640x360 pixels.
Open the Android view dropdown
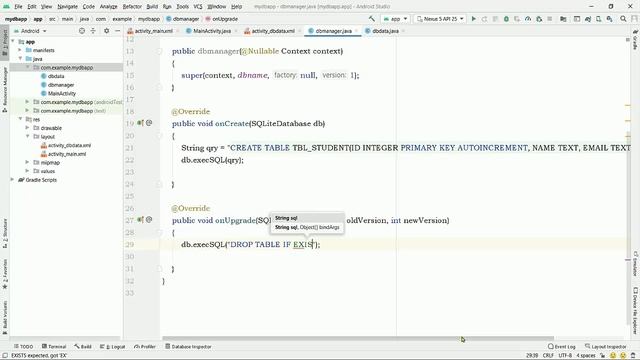[x=31, y=31]
